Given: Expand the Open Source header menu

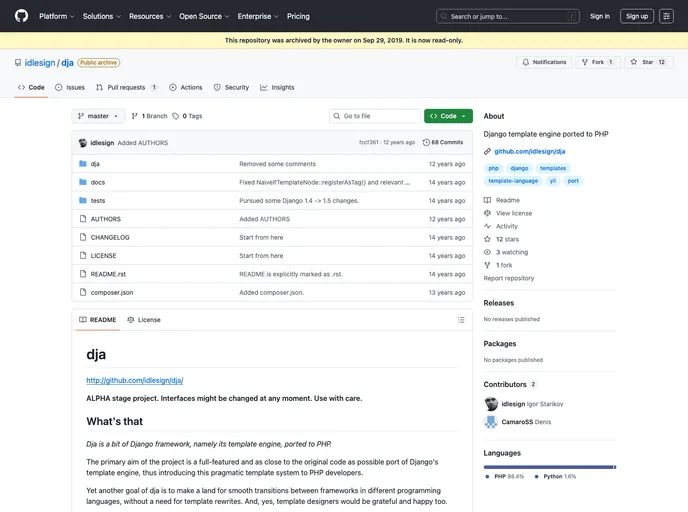Looking at the screenshot, I should (204, 16).
